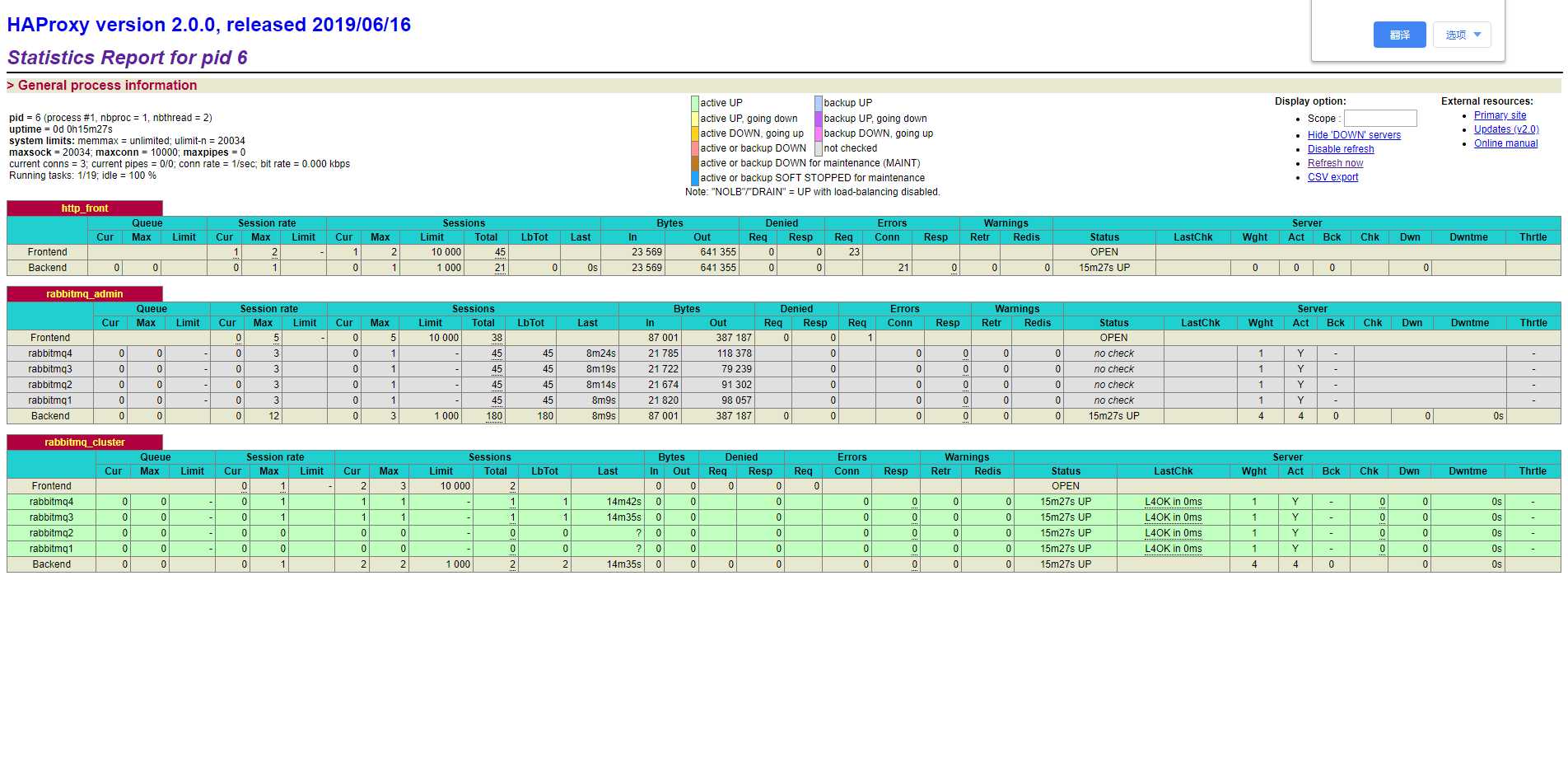Click L4OK in 0ms for cluster rabbitmq1
Screen dimensions: 1568x758
point(1173,549)
